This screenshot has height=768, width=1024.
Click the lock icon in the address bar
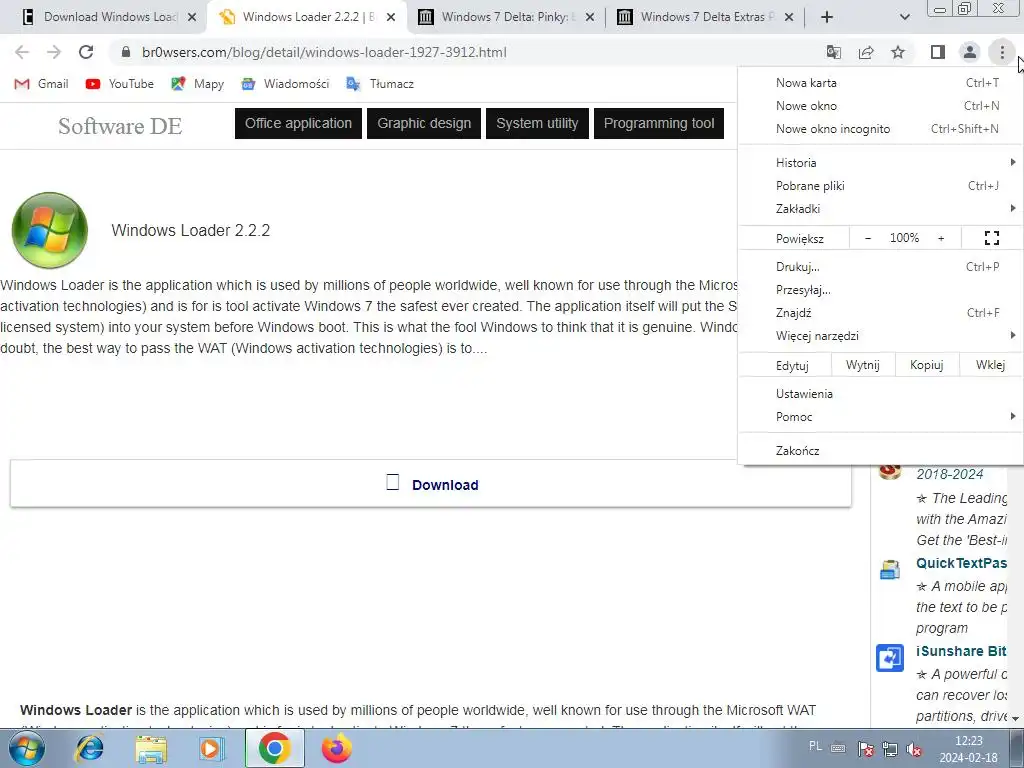coord(126,52)
